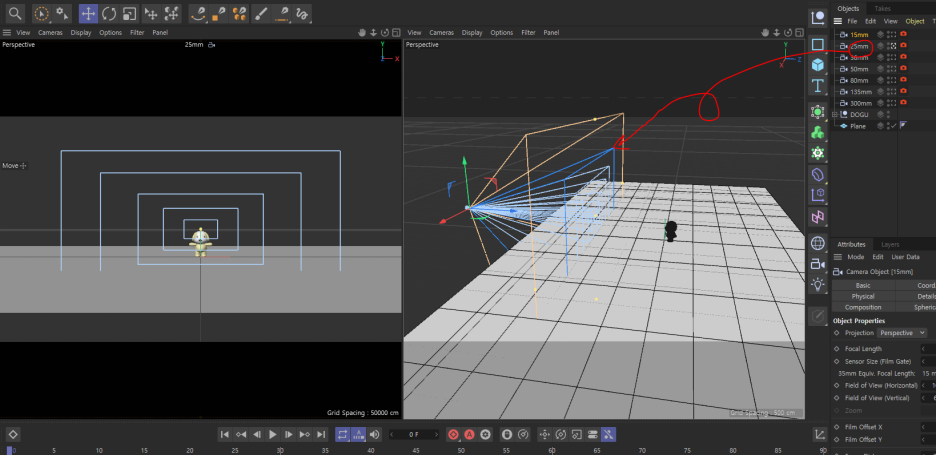Pick the paint brush tool

pyautogui.click(x=259, y=13)
